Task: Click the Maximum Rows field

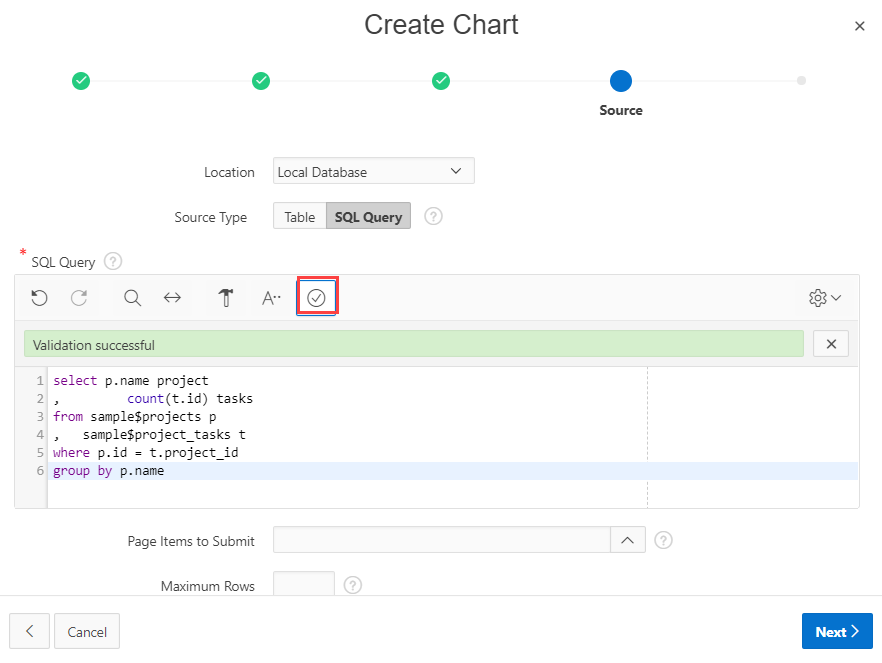Action: click(x=304, y=584)
